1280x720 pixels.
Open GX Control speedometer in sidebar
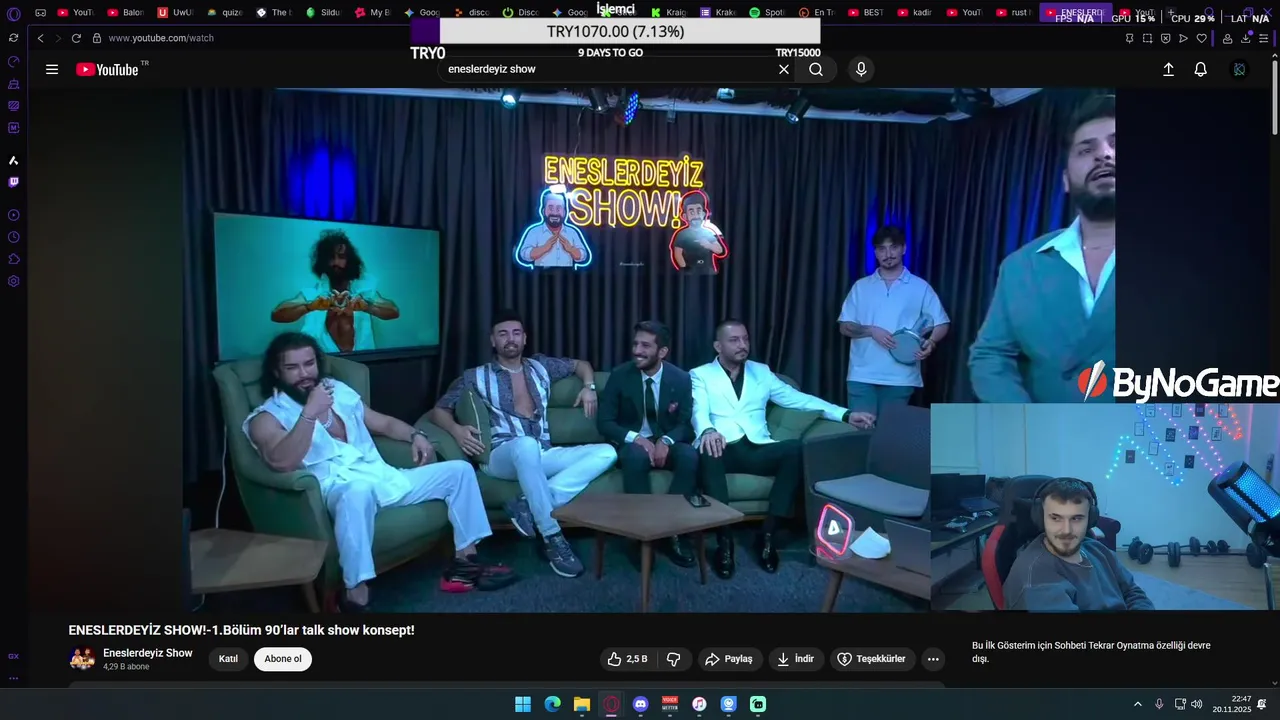pyautogui.click(x=13, y=61)
